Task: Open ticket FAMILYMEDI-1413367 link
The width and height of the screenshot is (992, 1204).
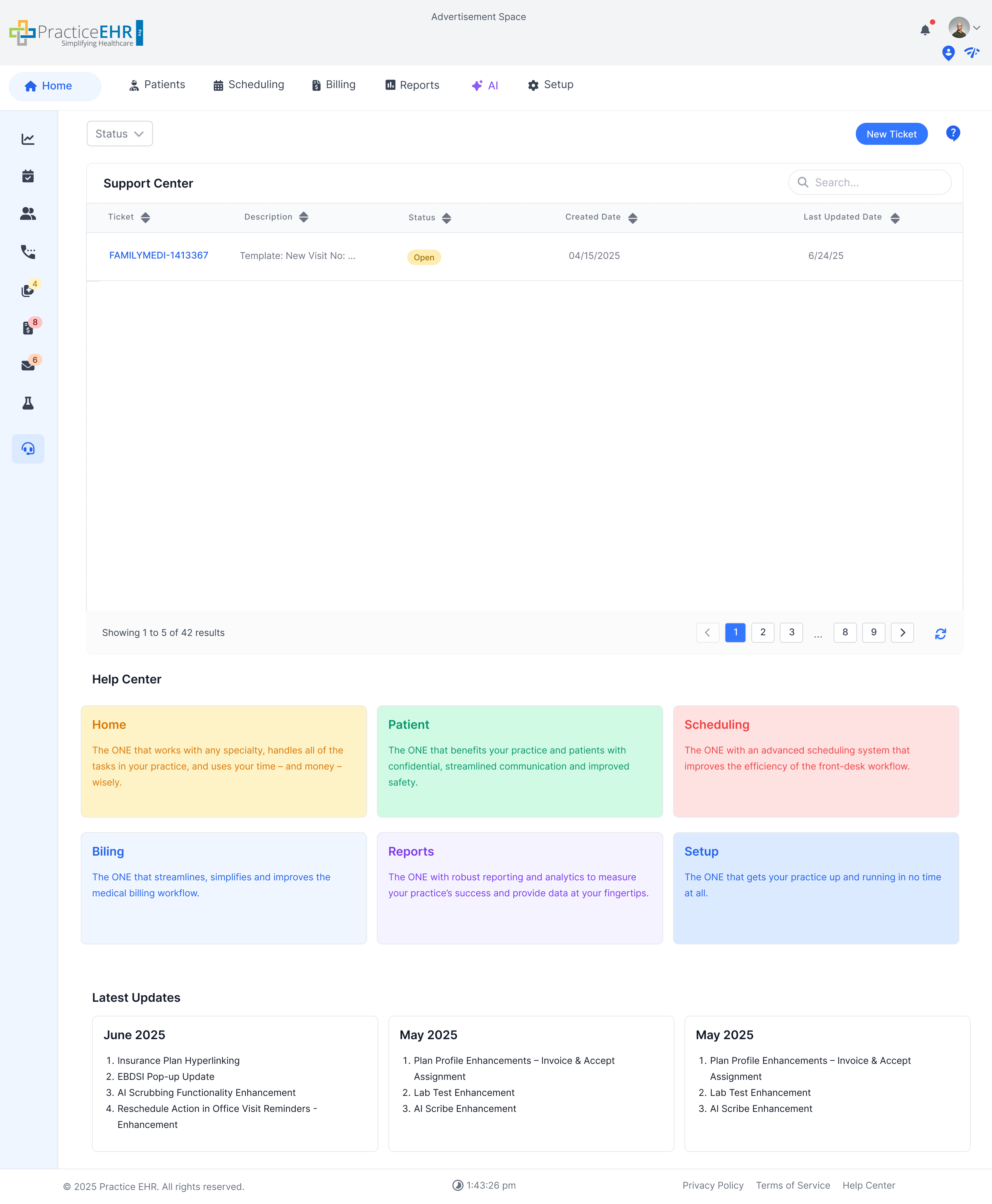Action: 158,255
